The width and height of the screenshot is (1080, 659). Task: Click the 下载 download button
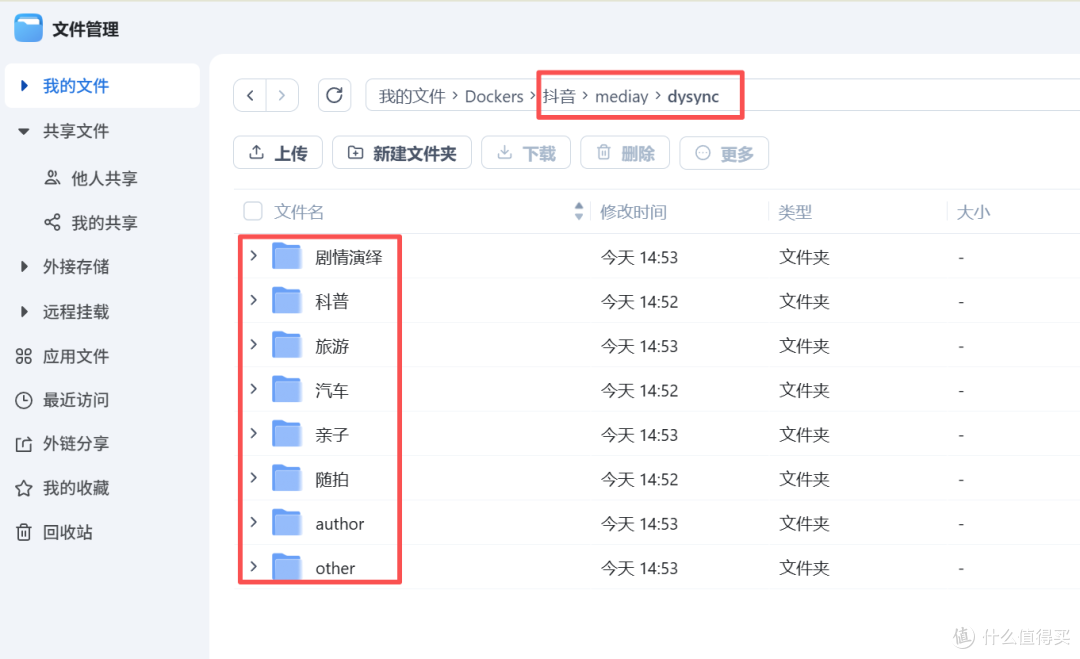tap(526, 153)
